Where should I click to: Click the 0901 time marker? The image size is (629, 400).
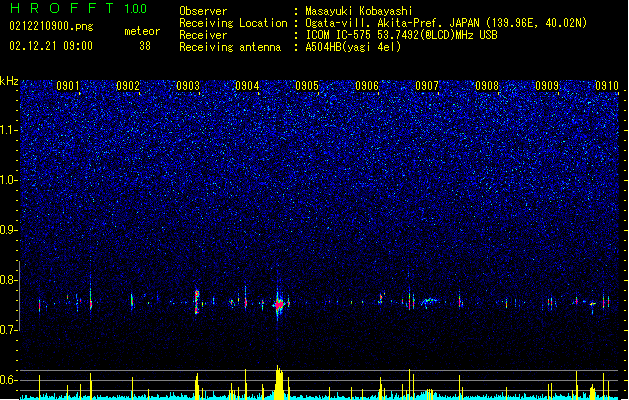pos(67,86)
